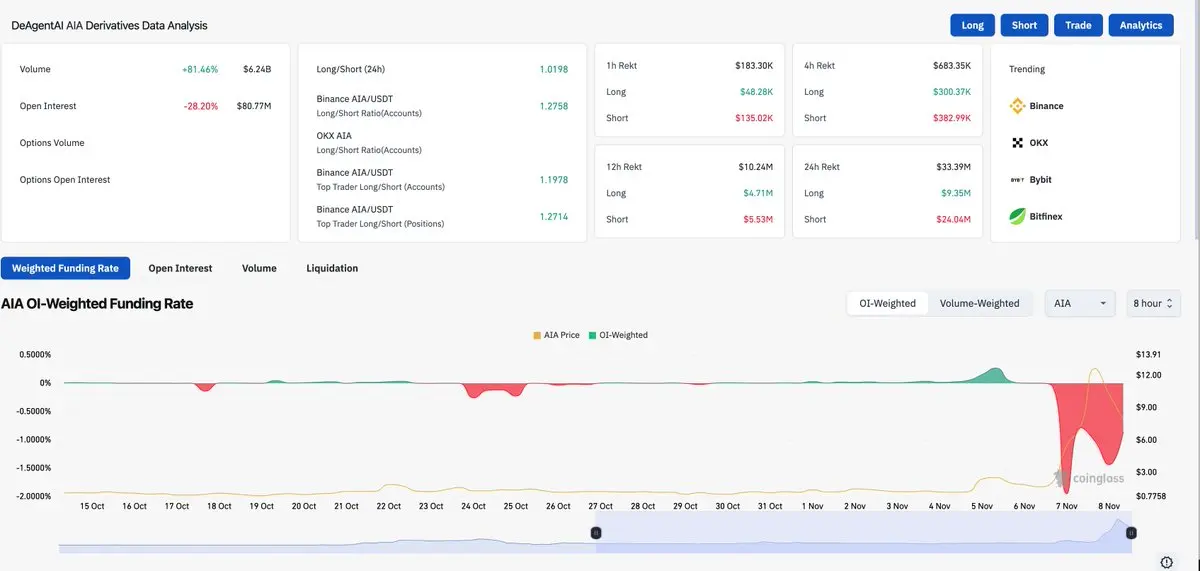Image resolution: width=1200 pixels, height=571 pixels.
Task: Click the $13.91 price axis label
Action: coord(1149,355)
